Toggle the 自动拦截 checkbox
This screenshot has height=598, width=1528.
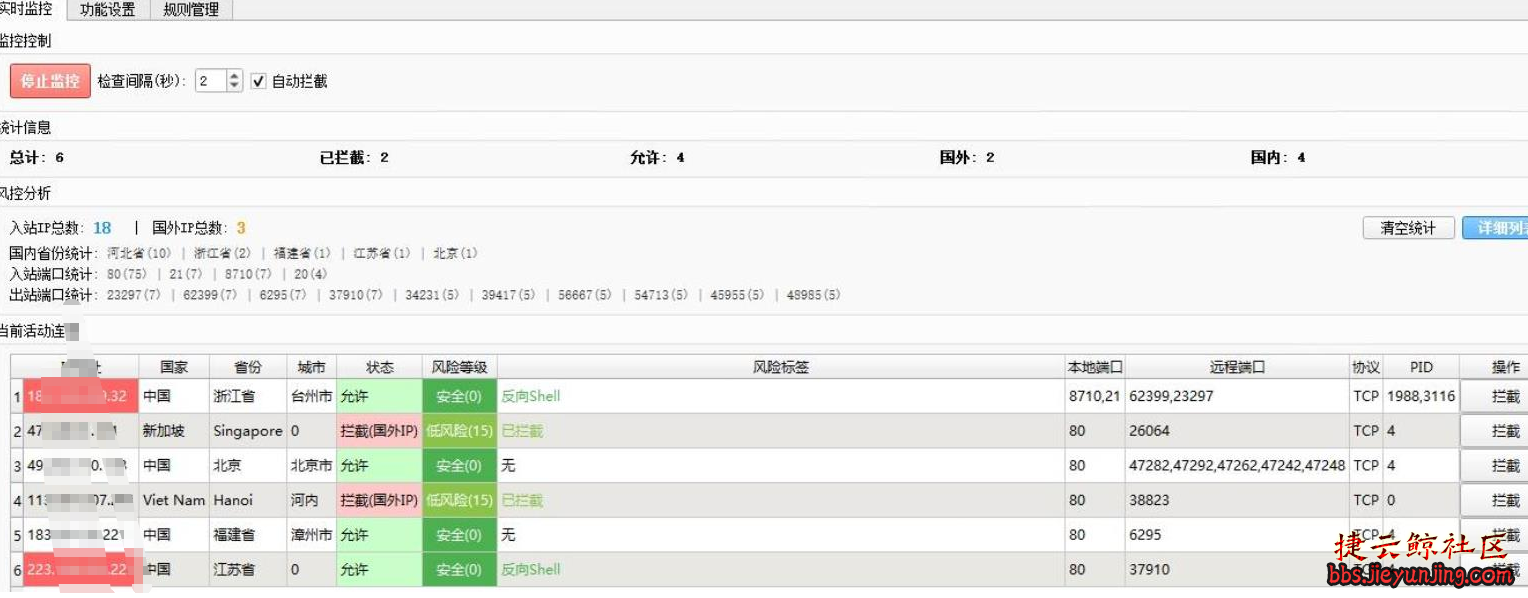(x=259, y=81)
